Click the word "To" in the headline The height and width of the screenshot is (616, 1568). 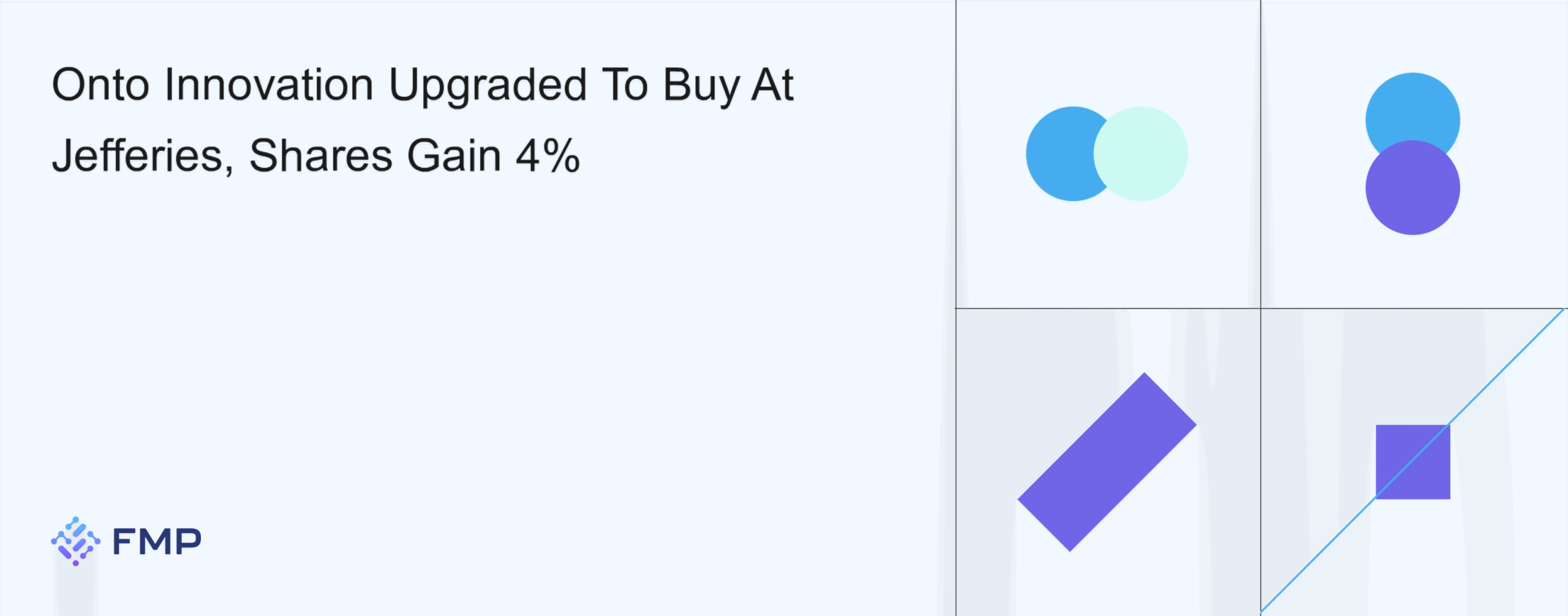point(625,85)
